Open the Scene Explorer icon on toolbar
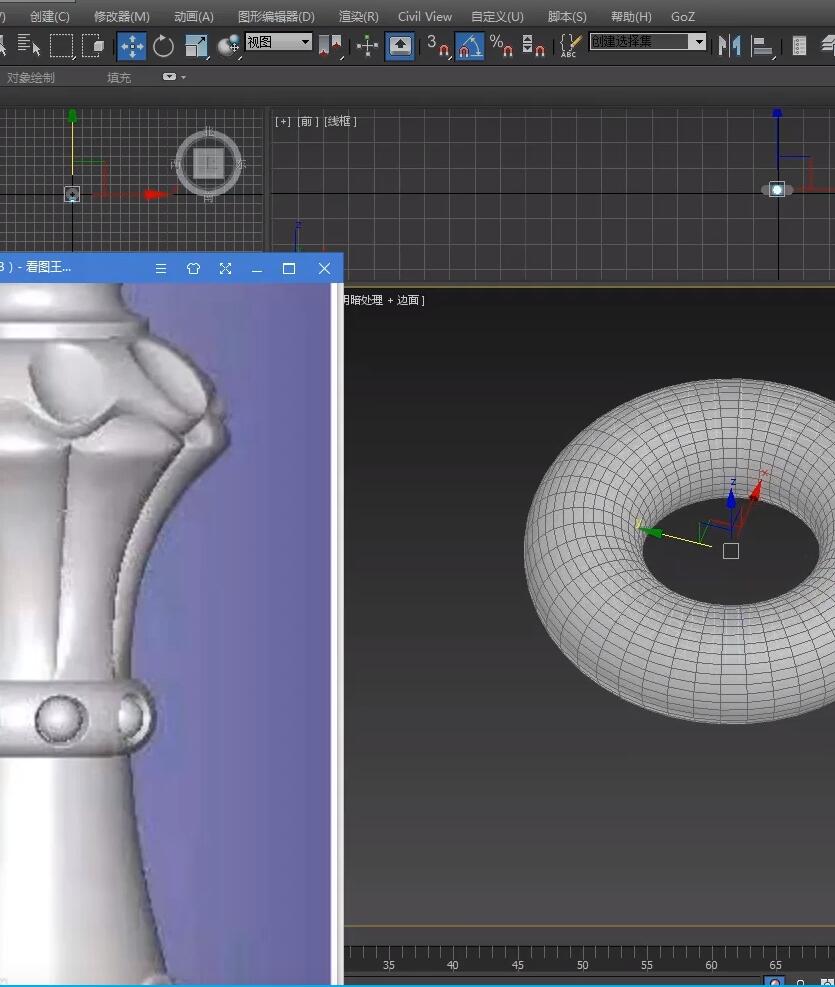This screenshot has height=987, width=835. [x=799, y=46]
